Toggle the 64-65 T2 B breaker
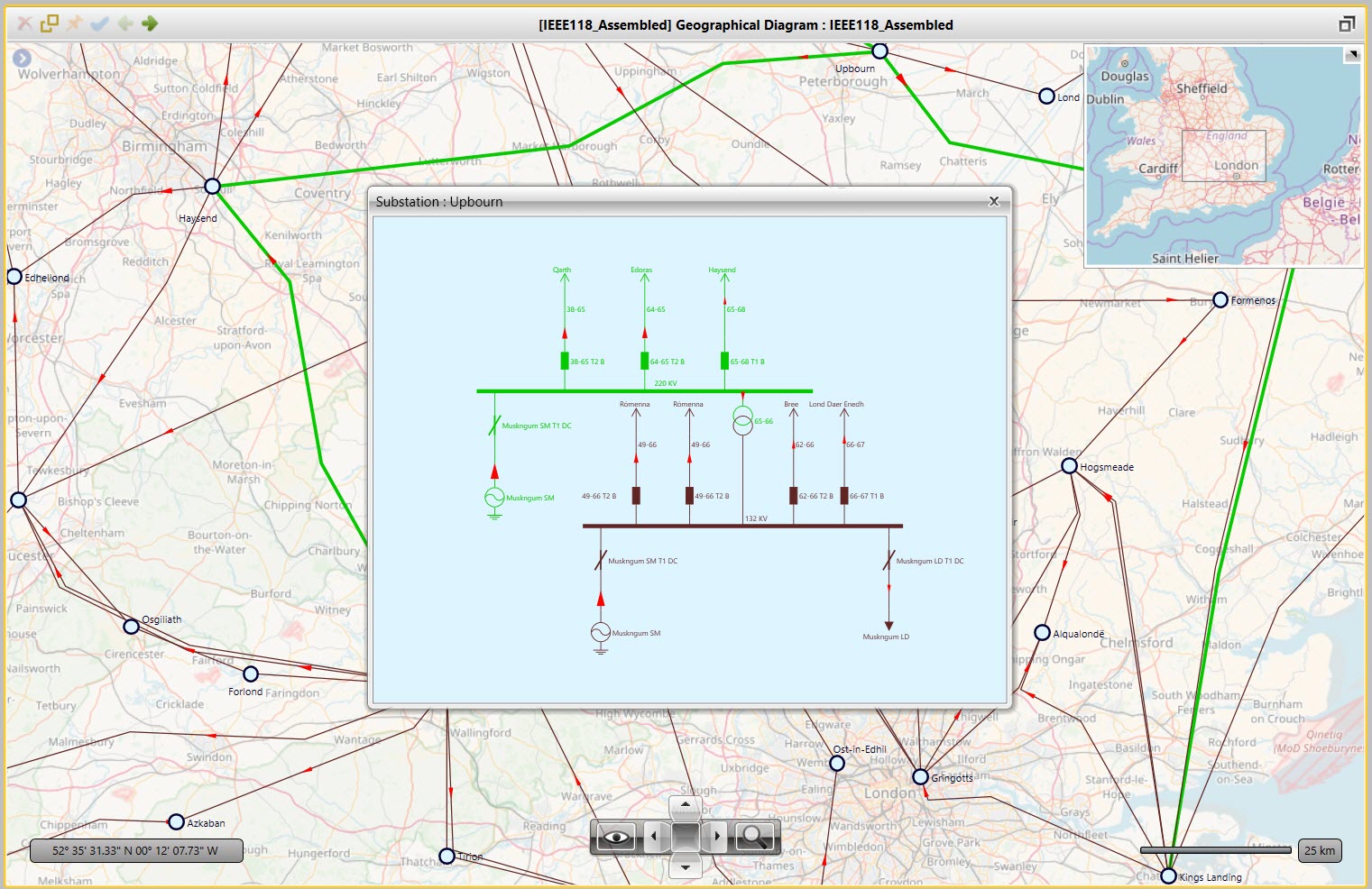Viewport: 1372px width, 889px height. click(644, 361)
